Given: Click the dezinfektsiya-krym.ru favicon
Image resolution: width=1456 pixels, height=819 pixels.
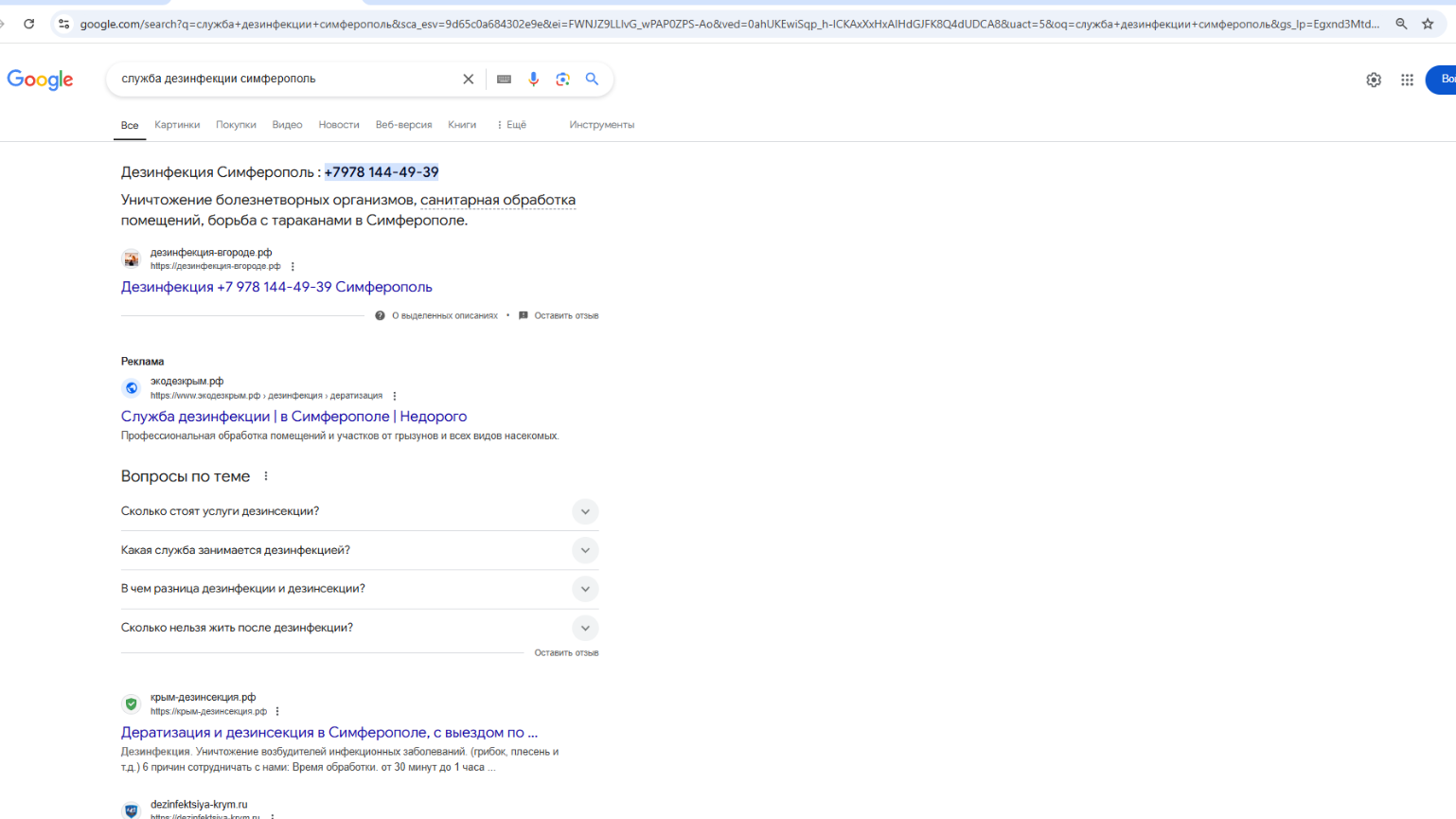Looking at the screenshot, I should click(x=132, y=810).
